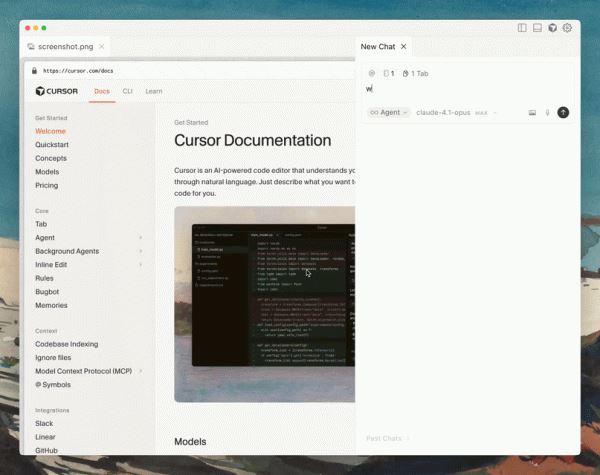Toggle the left sidebar layout icon
The width and height of the screenshot is (600, 475).
(x=522, y=28)
